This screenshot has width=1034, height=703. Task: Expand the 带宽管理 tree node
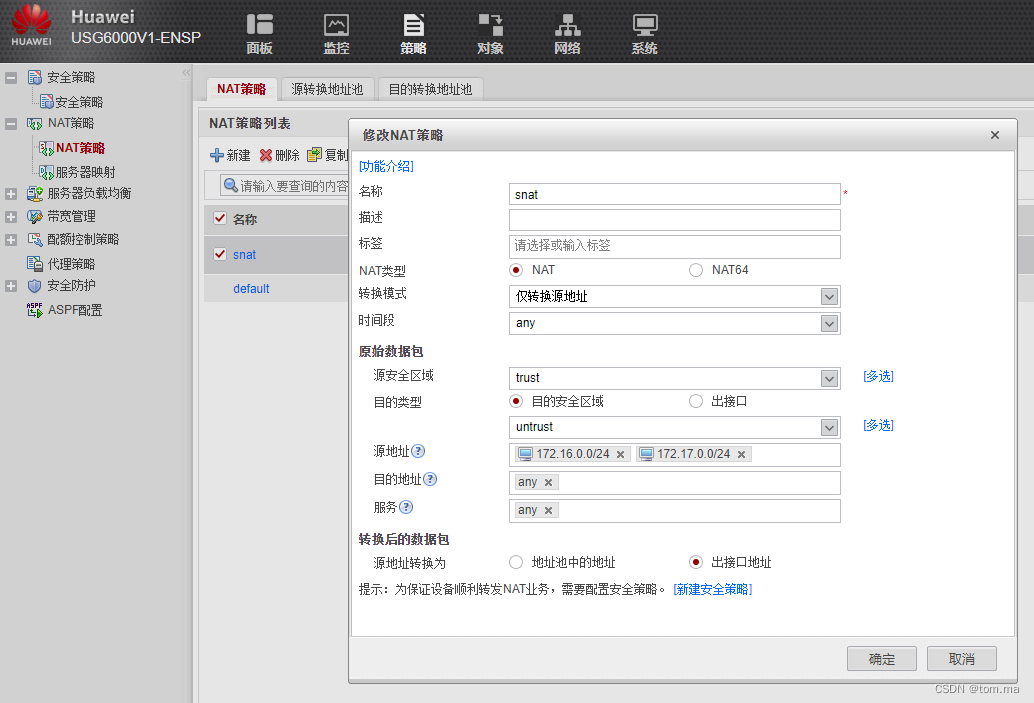coord(11,217)
